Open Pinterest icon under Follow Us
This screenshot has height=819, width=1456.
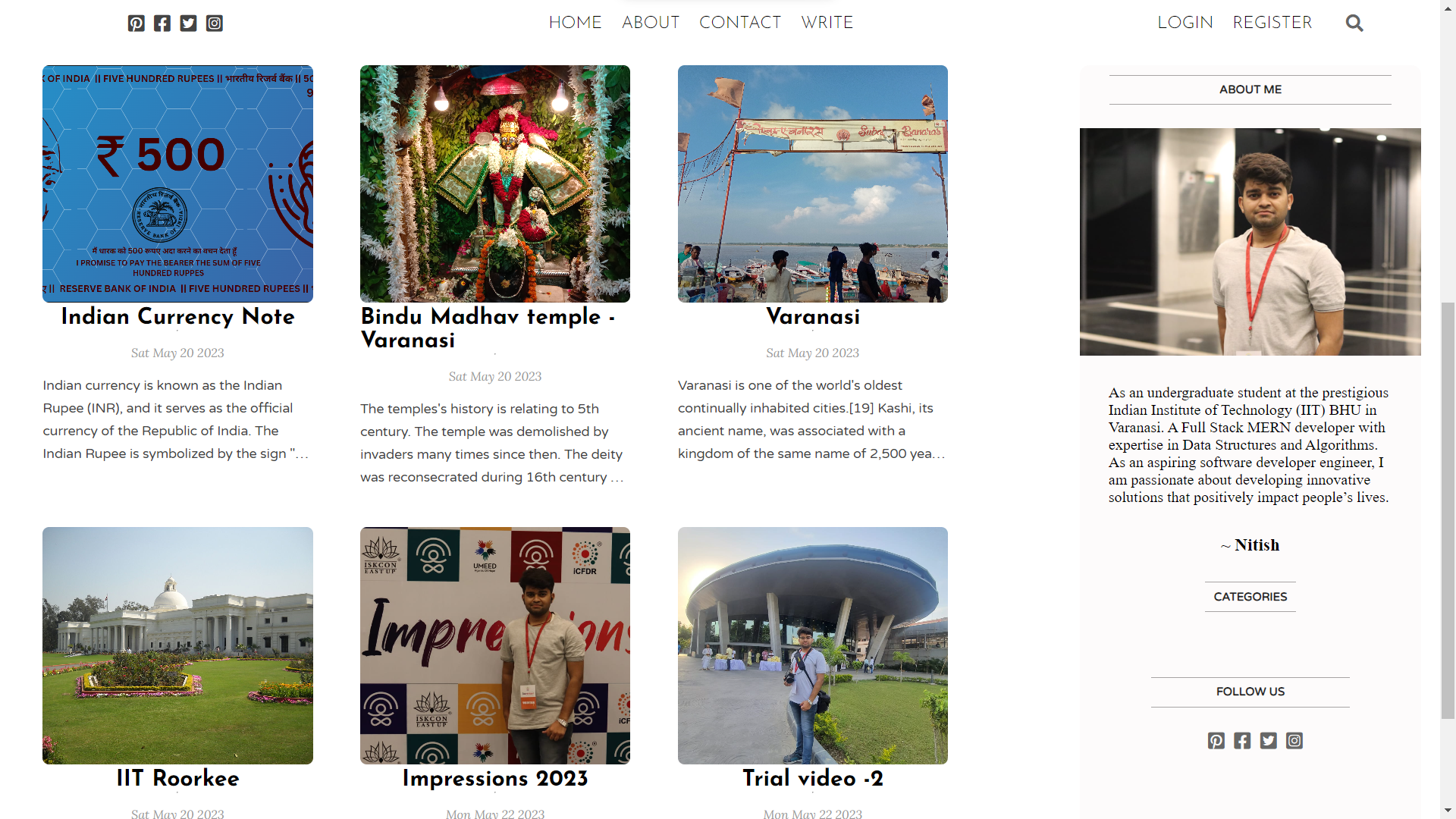tap(1216, 741)
